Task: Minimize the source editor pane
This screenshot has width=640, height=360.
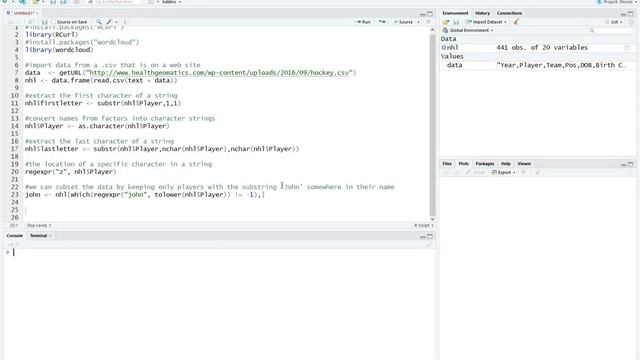Action: coord(423,14)
